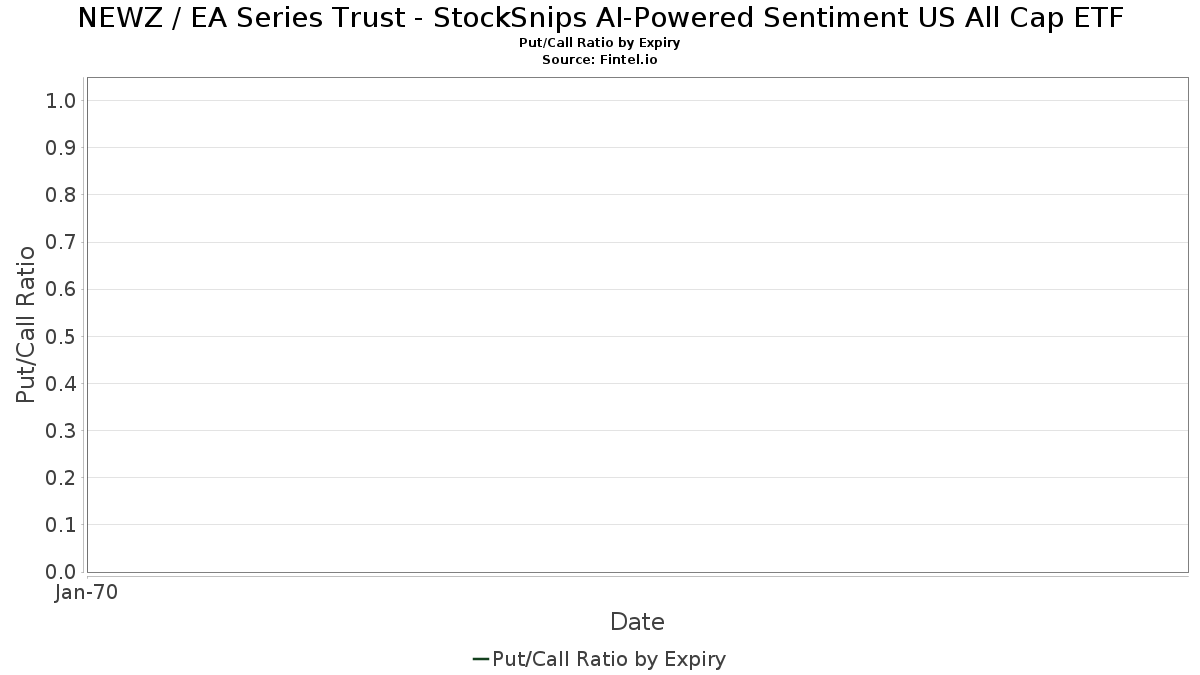Click the 0.6 y-axis tick label
This screenshot has width=1200, height=675.
61,289
